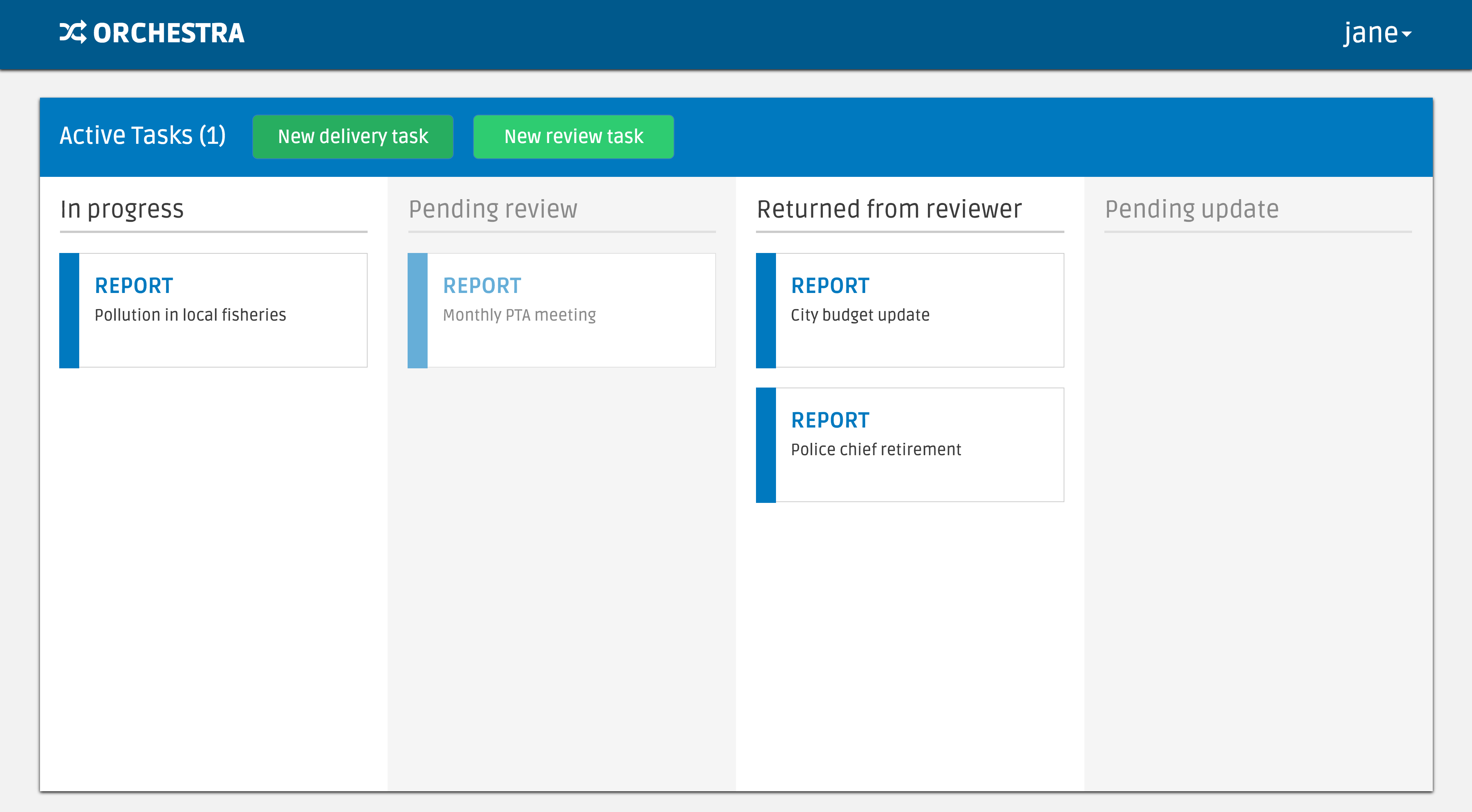Viewport: 1472px width, 812px height.
Task: Click the ORCHESTRA brand name
Action: [168, 33]
